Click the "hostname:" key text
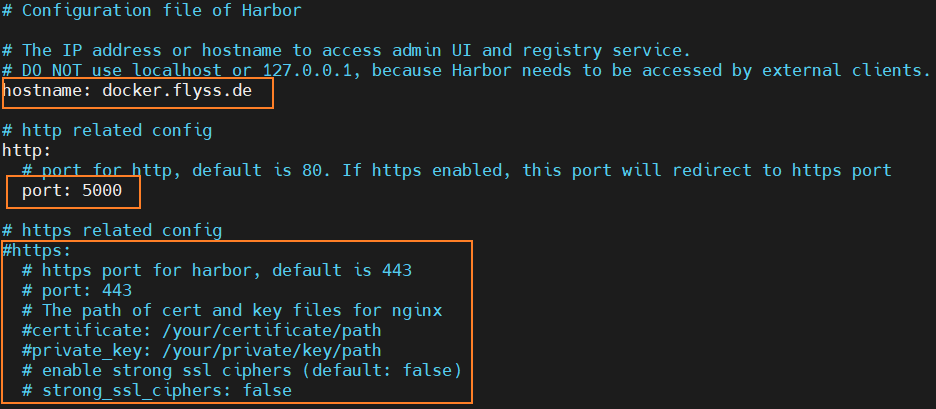 (x=47, y=91)
